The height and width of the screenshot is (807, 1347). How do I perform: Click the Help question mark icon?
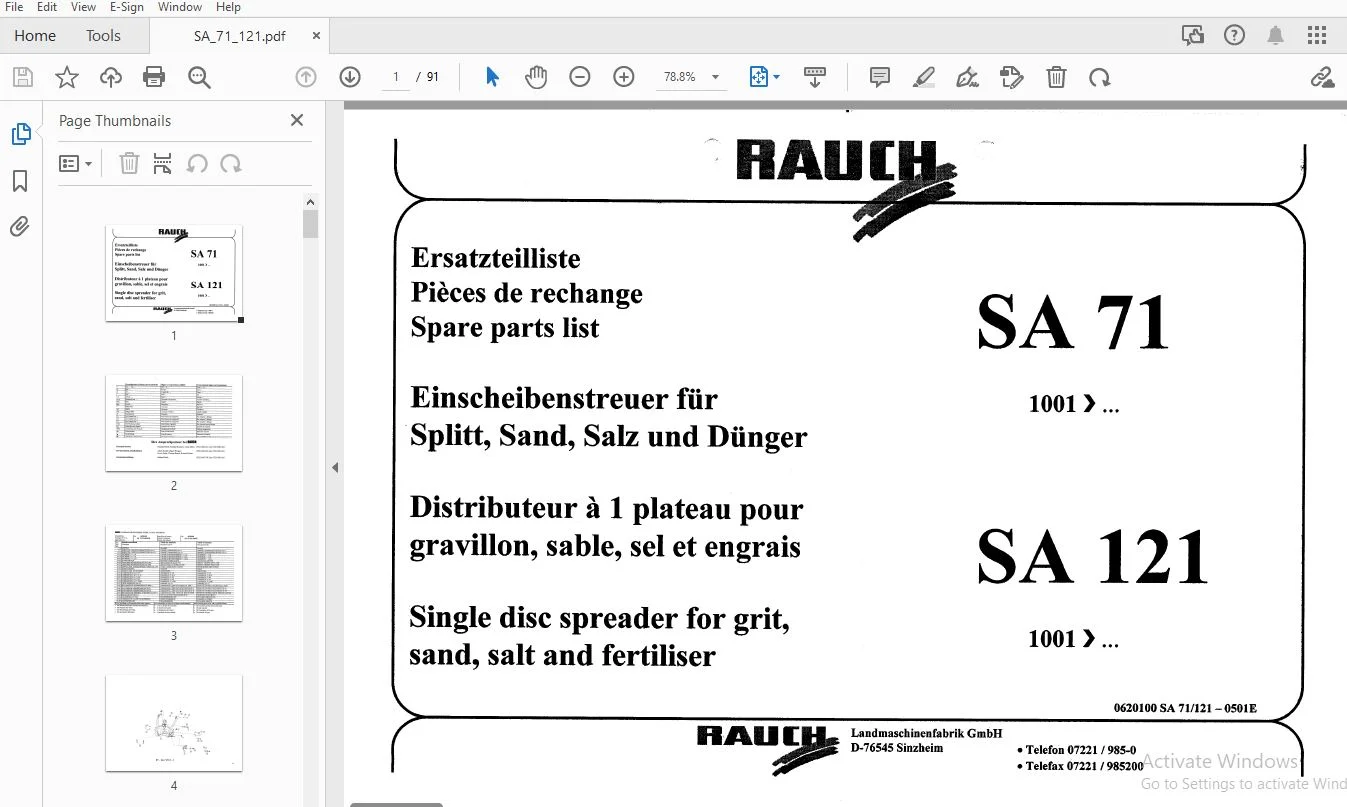tap(1235, 36)
